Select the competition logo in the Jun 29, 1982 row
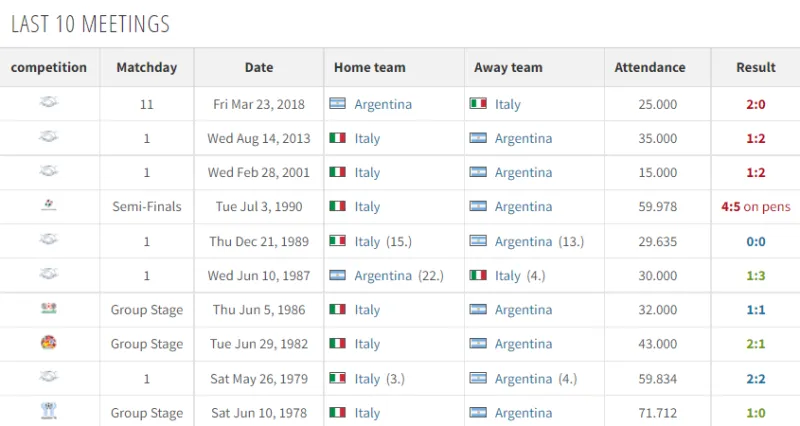Viewport: 800px width, 426px height. tap(50, 343)
